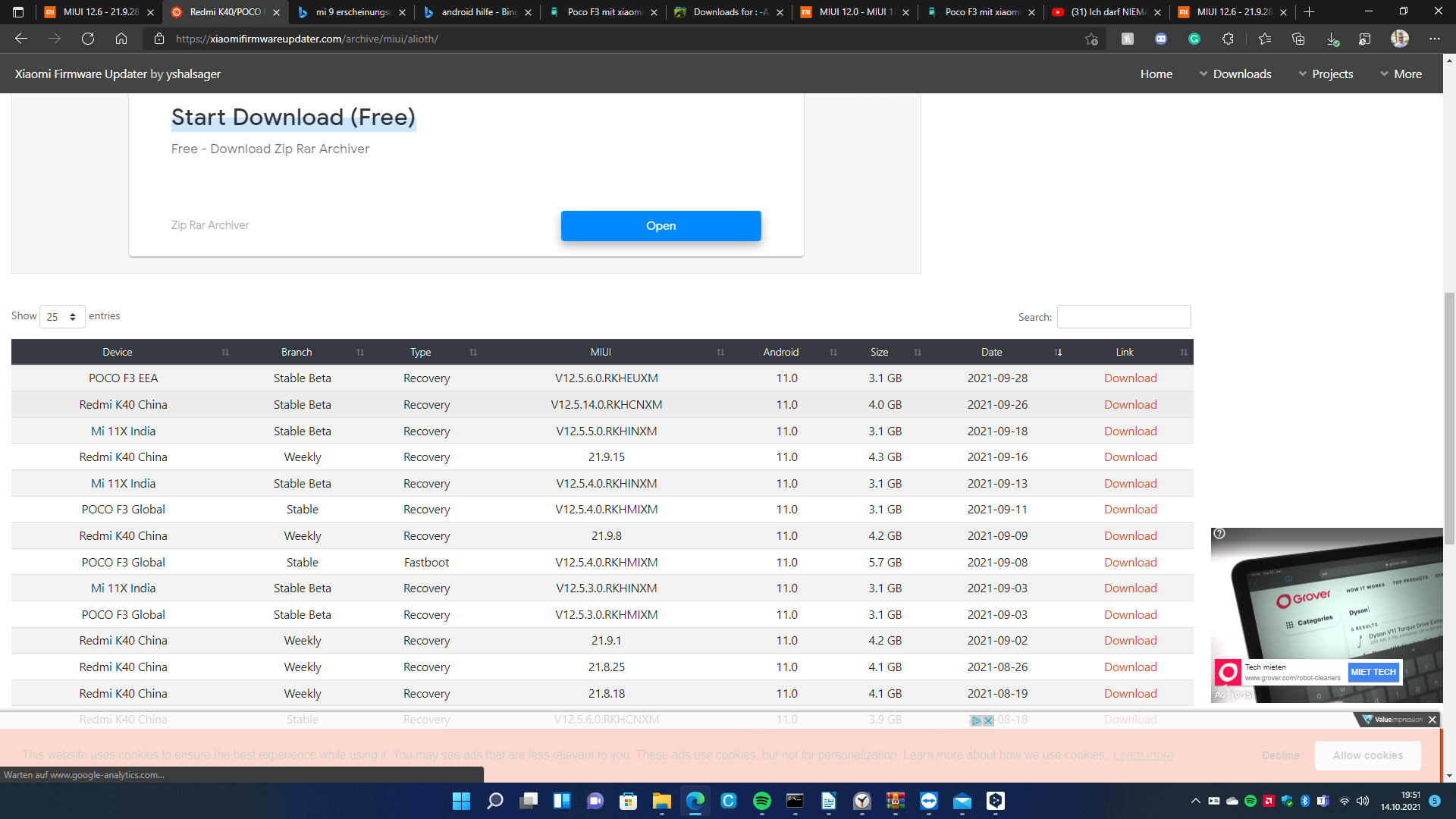Open a new browser tab
1456x819 pixels.
point(1309,12)
